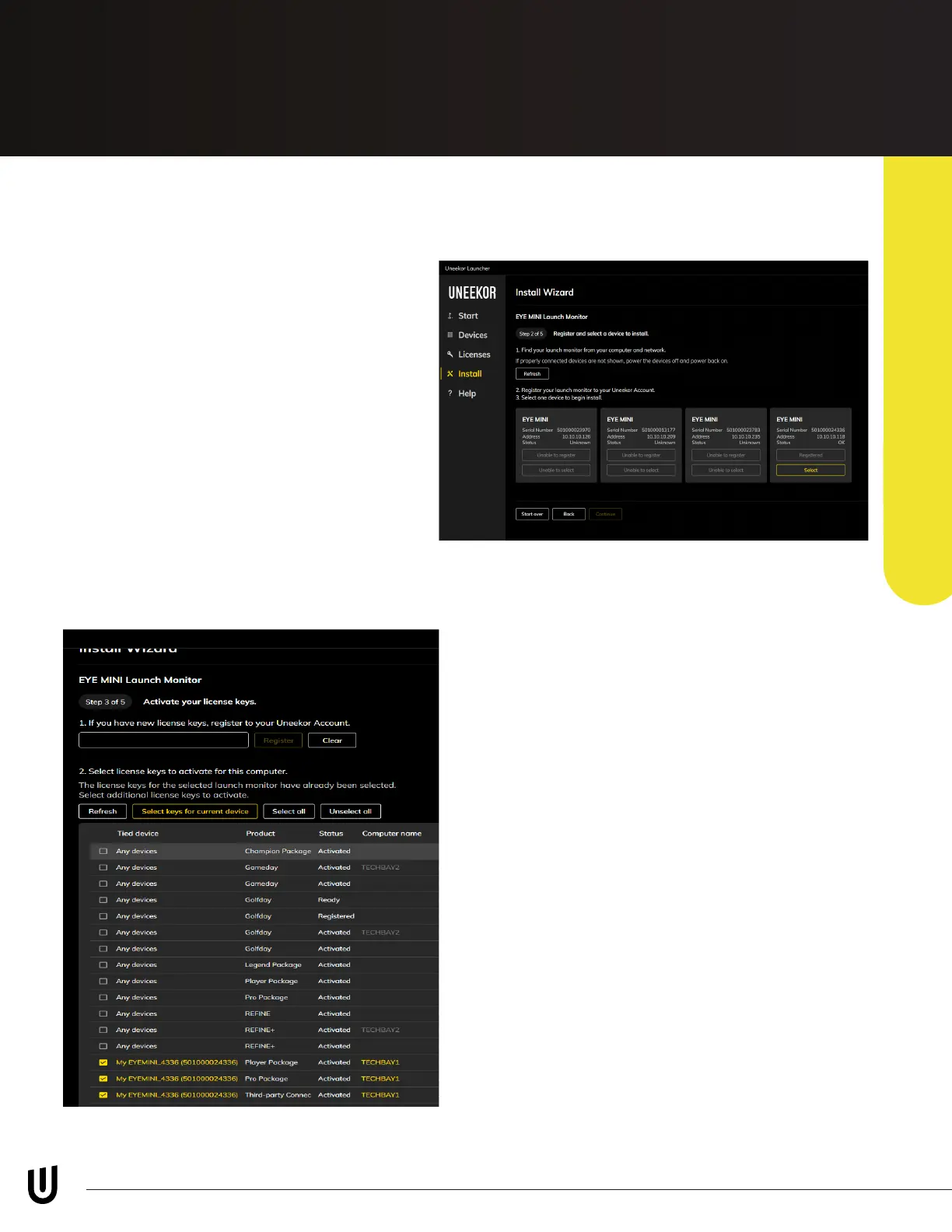Click Unable to select on serial 501000013177 card
The image size is (952, 1232).
tap(641, 471)
